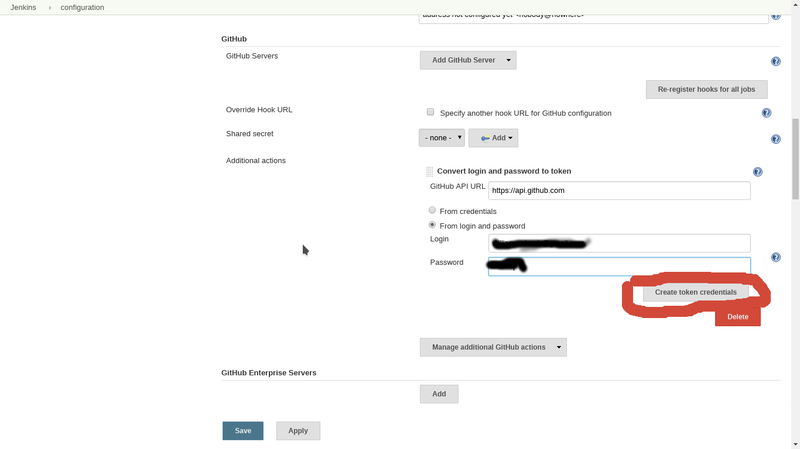Open help for Override Hook URL

click(x=766, y=113)
